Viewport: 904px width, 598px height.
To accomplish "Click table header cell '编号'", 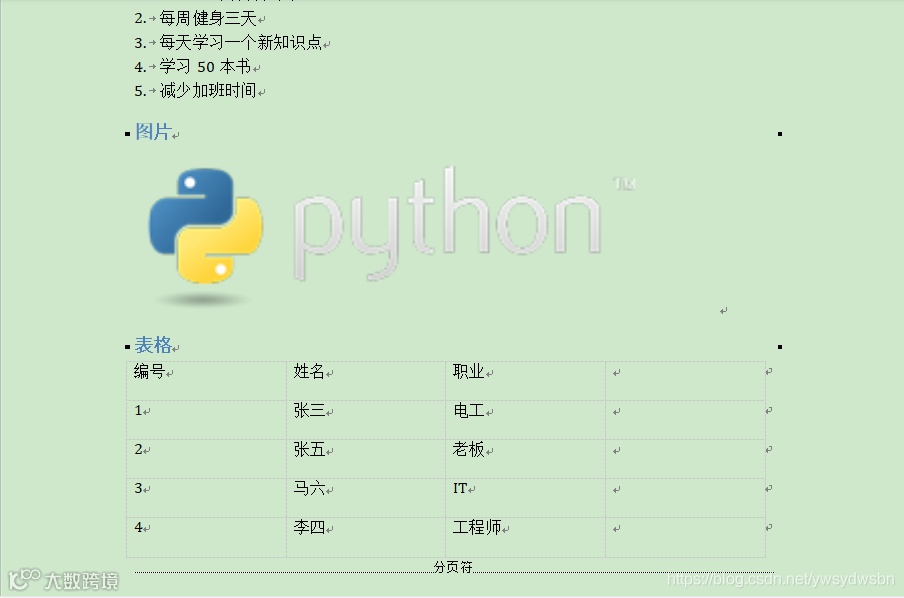I will click(206, 381).
